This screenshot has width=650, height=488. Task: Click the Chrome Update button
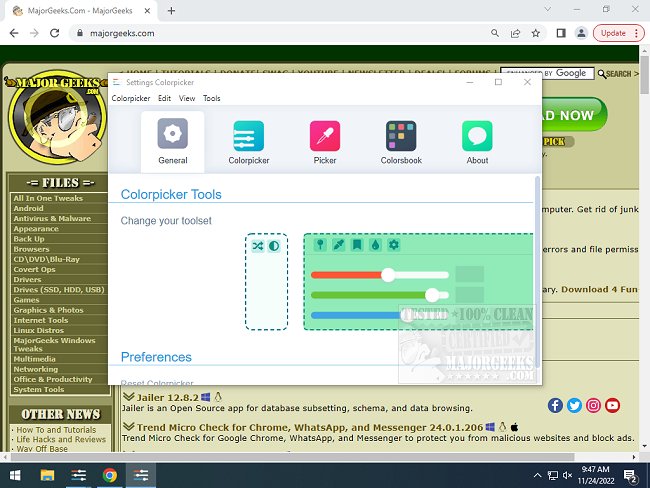click(x=610, y=33)
